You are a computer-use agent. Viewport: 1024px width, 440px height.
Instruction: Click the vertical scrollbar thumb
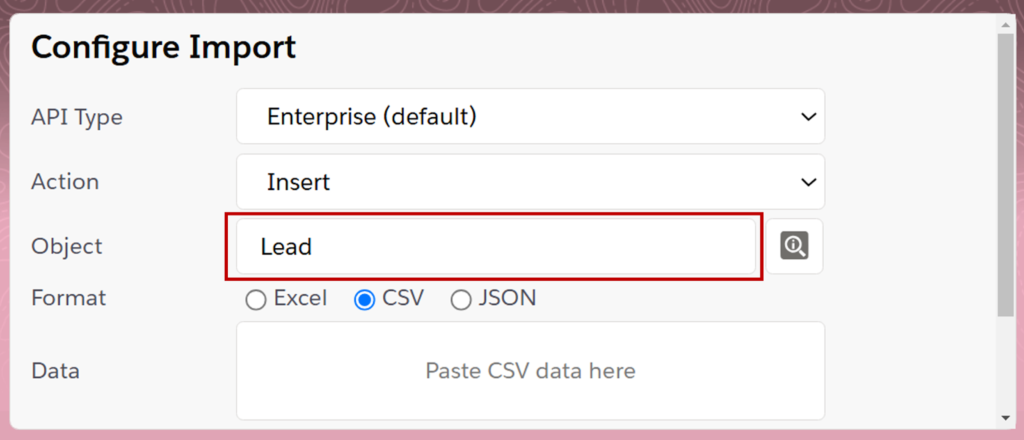(x=1006, y=175)
